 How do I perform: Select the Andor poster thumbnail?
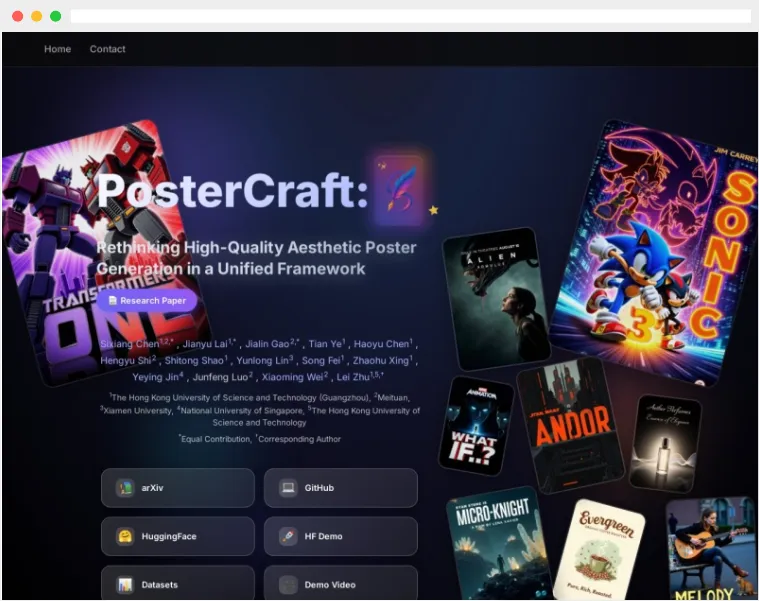tap(570, 426)
